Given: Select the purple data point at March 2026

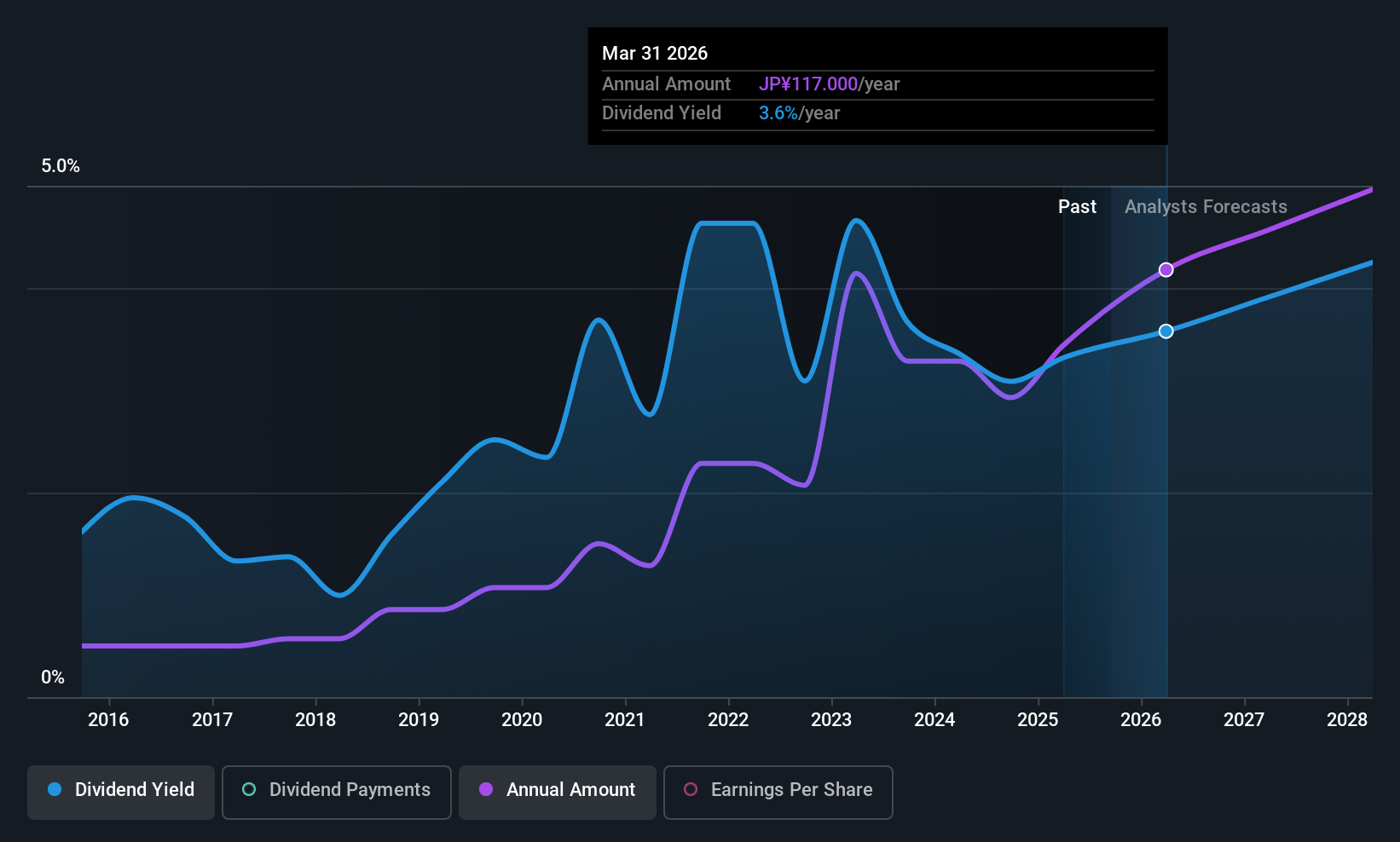Looking at the screenshot, I should 1166,270.
